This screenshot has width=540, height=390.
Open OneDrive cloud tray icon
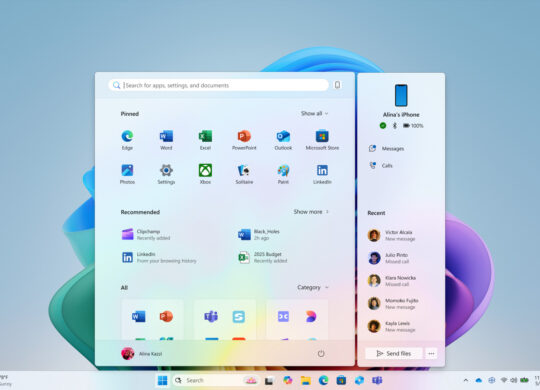(479, 380)
